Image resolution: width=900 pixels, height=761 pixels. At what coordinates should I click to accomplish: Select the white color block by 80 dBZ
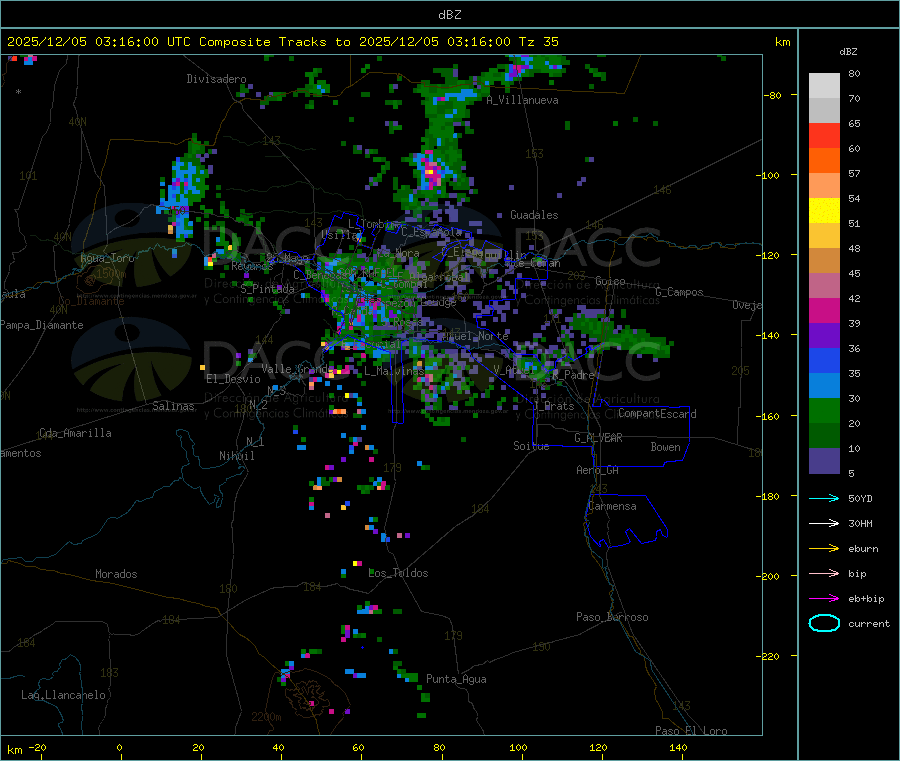[x=824, y=86]
